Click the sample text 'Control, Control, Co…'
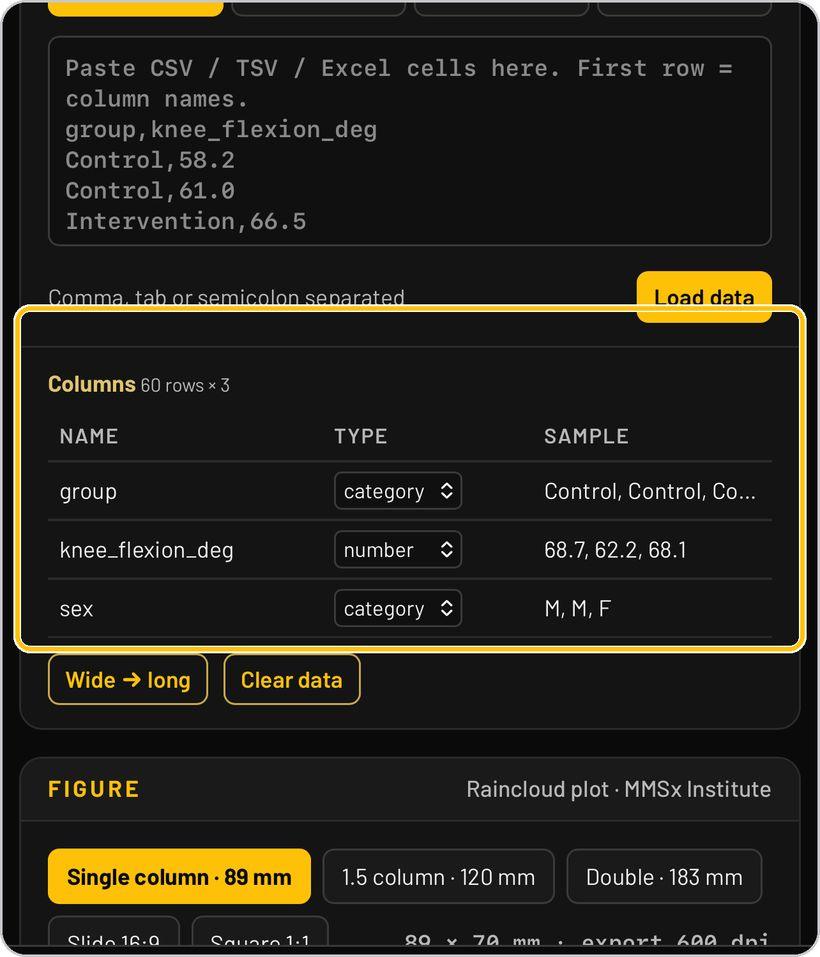 650,491
